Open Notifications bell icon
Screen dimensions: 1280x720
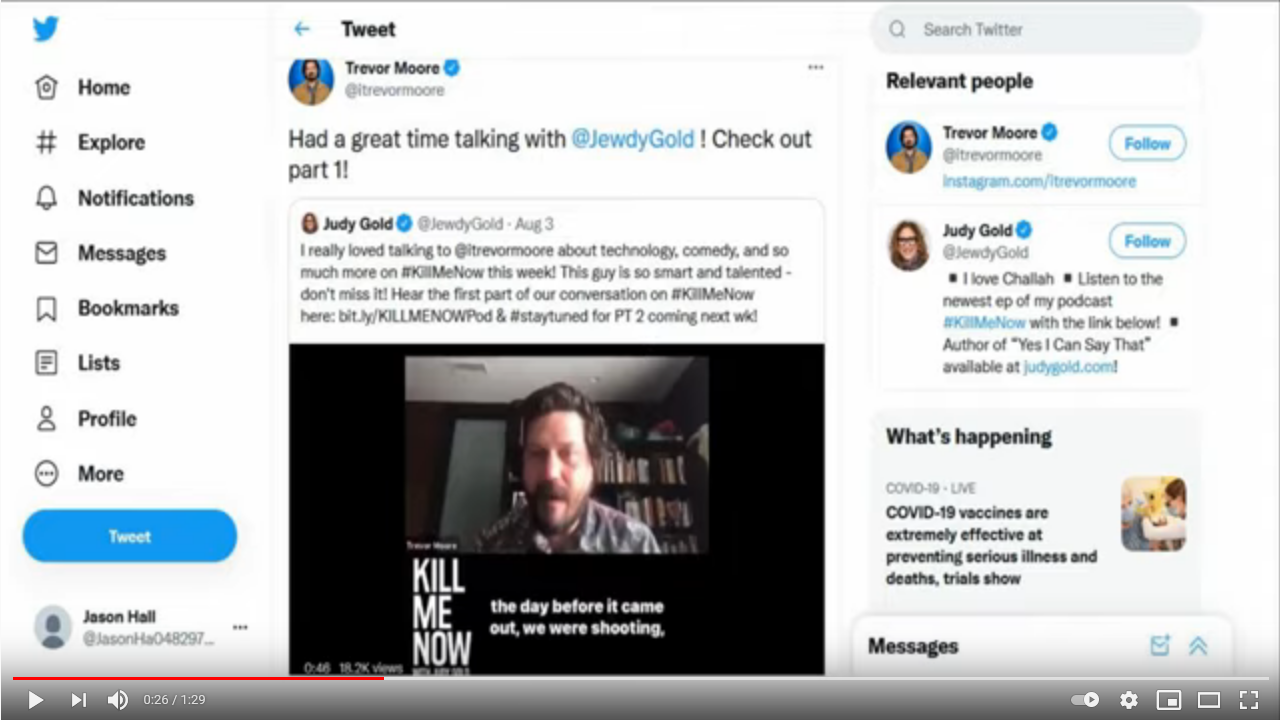coord(46,198)
